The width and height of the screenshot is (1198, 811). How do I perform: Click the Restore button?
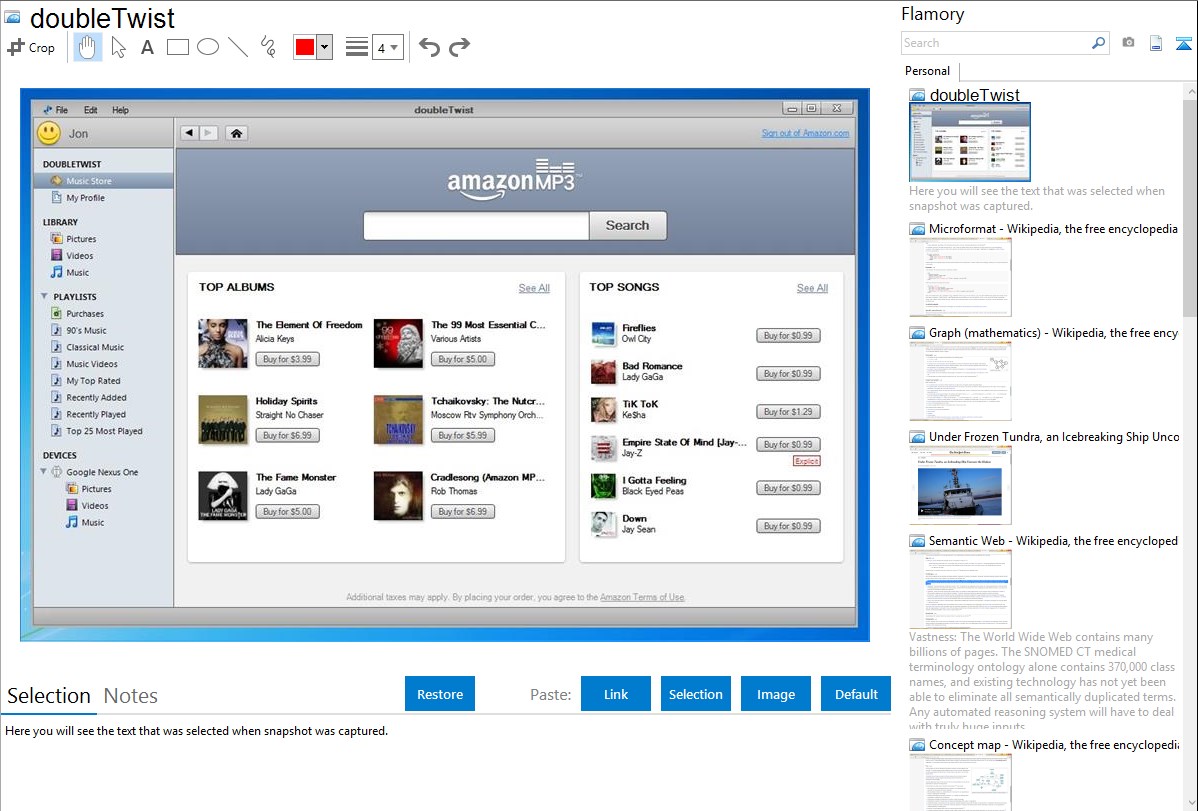click(x=440, y=694)
